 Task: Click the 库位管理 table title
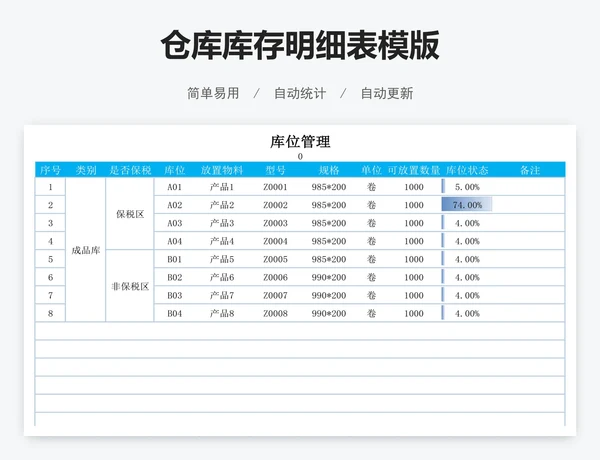[300, 142]
